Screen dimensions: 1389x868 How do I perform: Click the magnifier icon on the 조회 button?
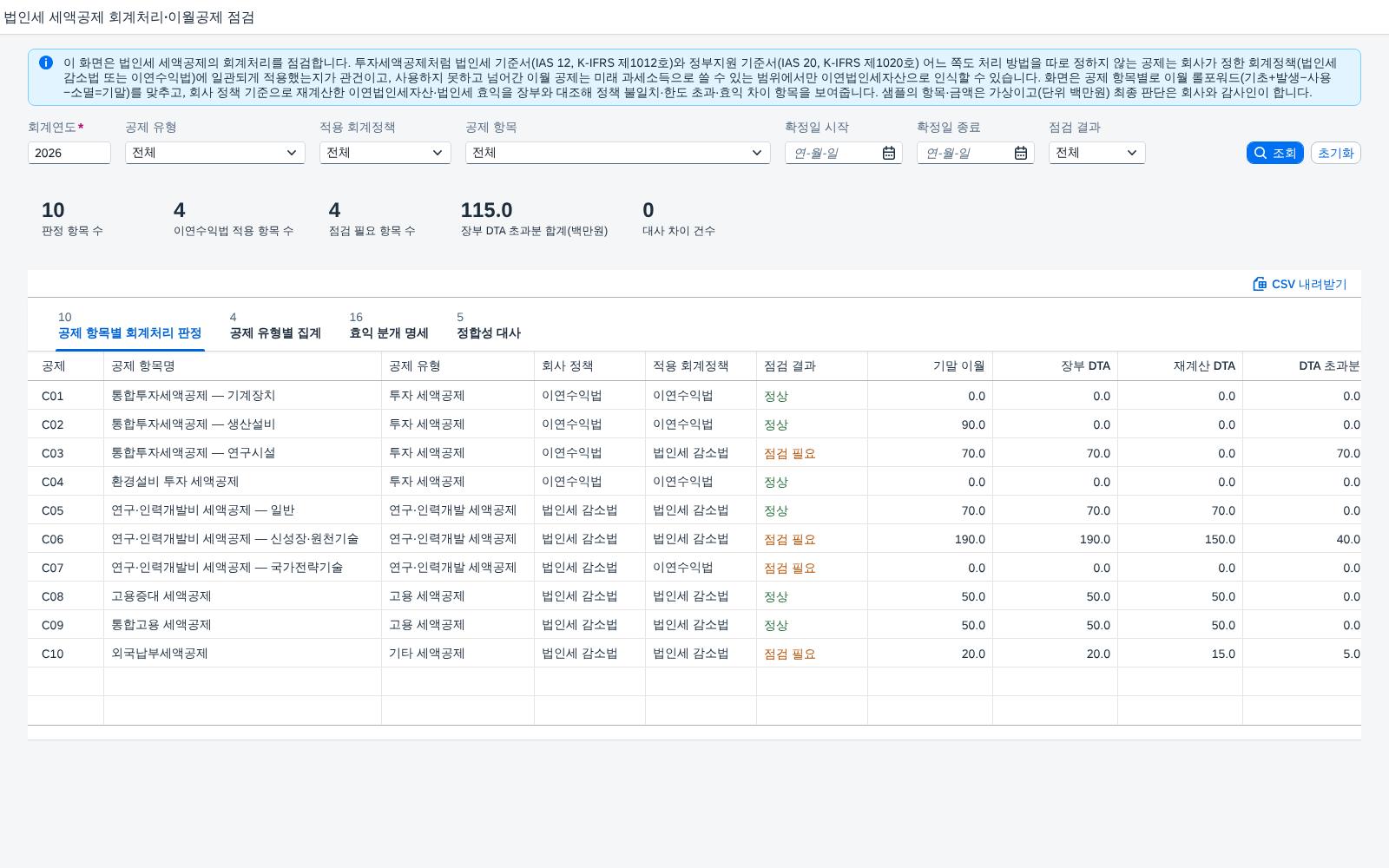pyautogui.click(x=1261, y=153)
